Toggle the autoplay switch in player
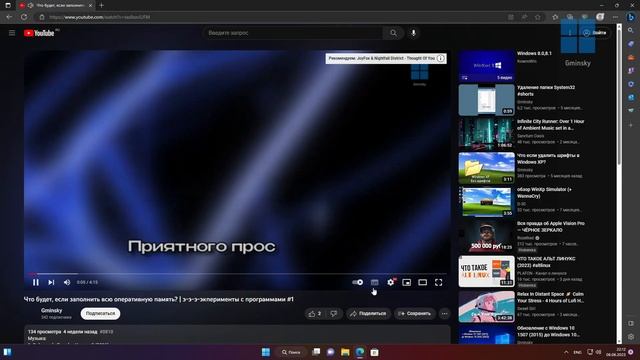This screenshot has width=640, height=360. click(x=358, y=282)
